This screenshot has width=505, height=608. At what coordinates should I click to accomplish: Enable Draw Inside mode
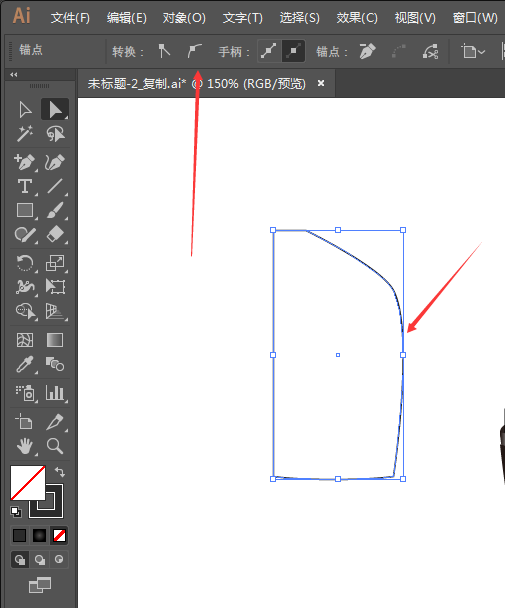click(59, 560)
